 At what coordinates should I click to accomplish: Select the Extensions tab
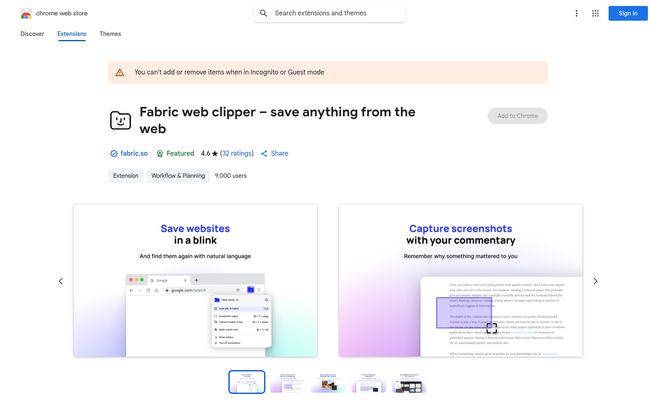pos(72,34)
